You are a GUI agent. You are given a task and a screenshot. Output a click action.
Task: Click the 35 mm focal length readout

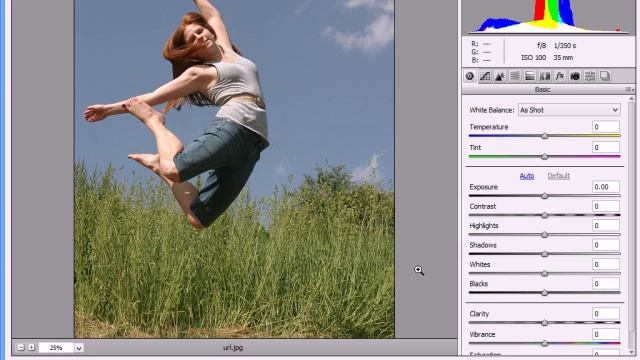pos(563,58)
